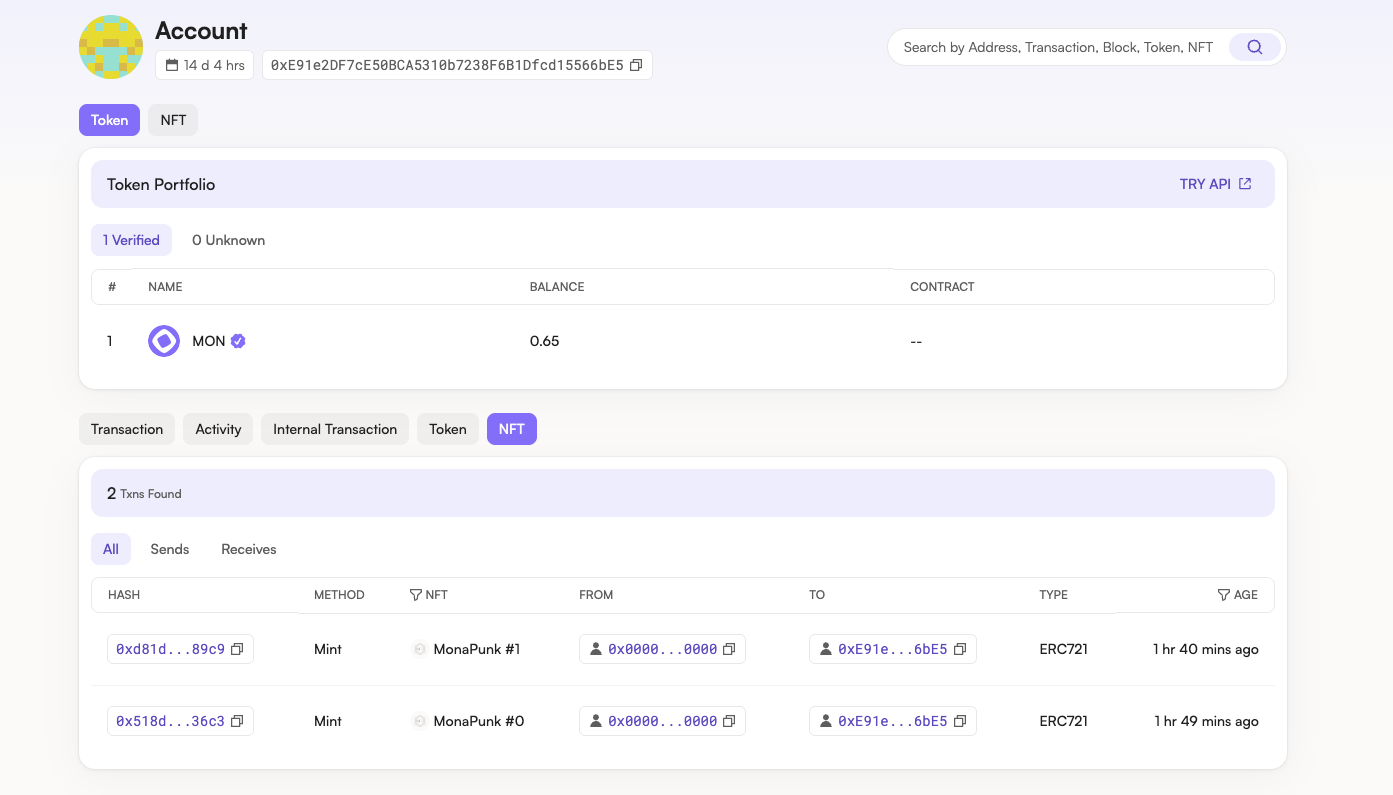Click the 1 hr 49 mins ago age
The width and height of the screenshot is (1393, 795).
(1206, 721)
